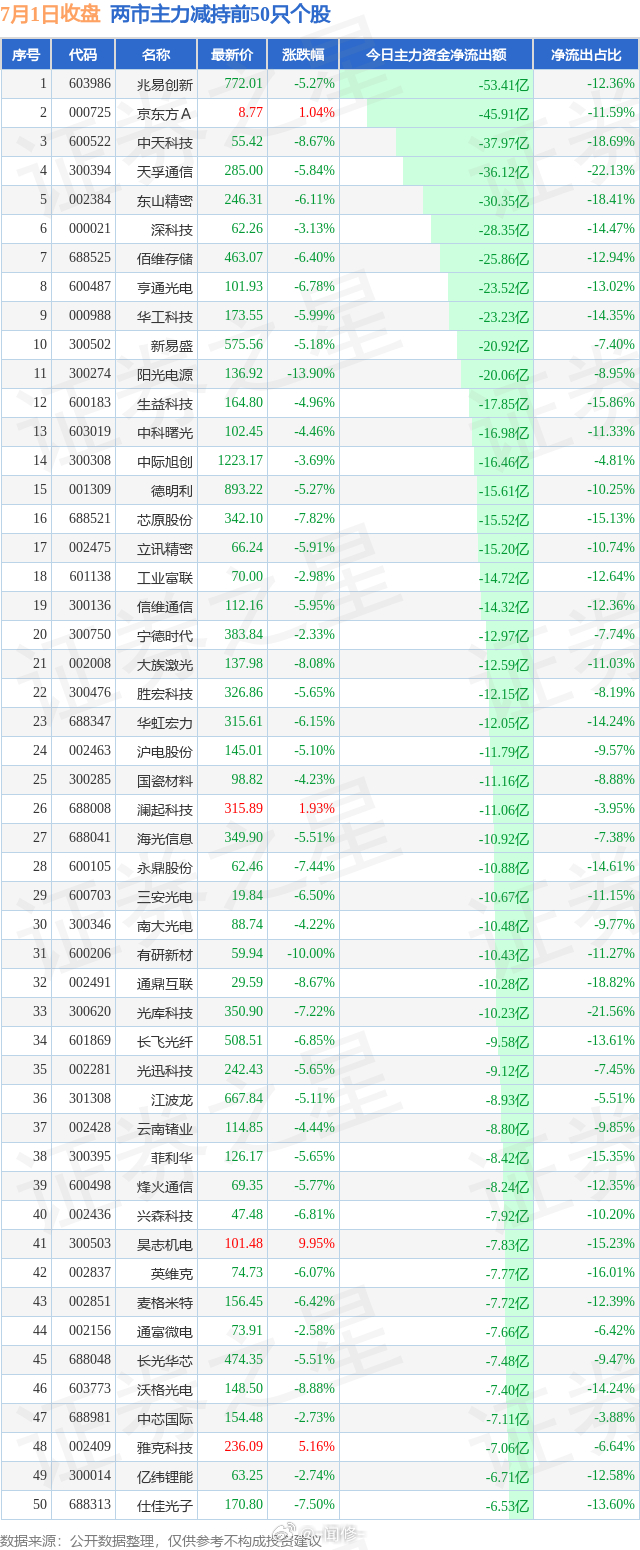640x1550 pixels.
Task: Click 亨通光电 price 101.93
Action: coord(243,287)
